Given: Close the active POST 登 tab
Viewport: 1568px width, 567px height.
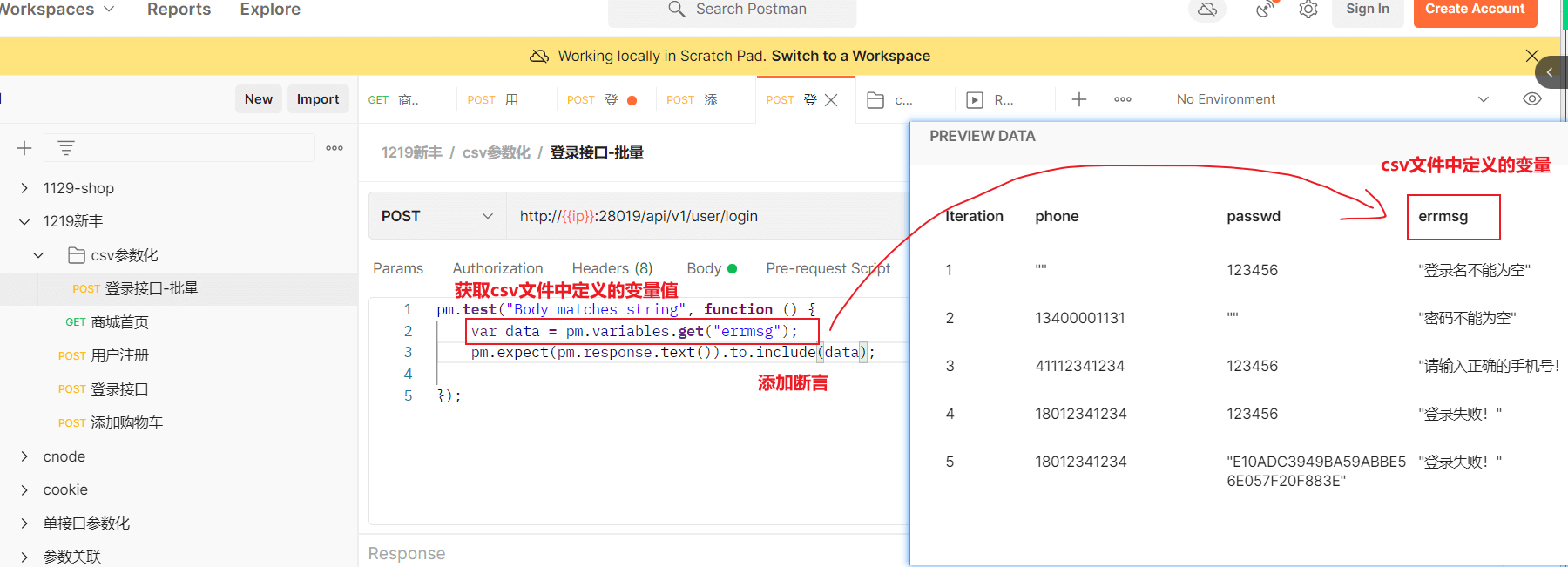Looking at the screenshot, I should [x=831, y=100].
